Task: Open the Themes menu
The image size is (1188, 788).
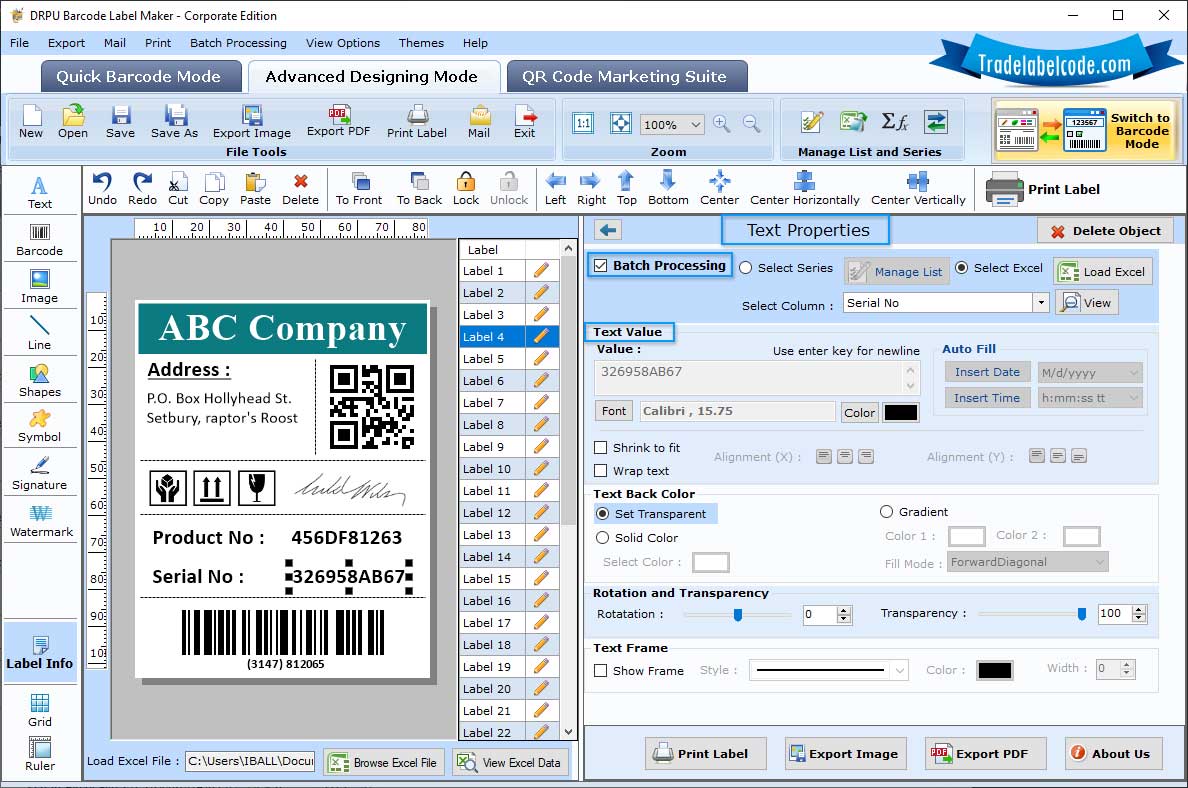Action: 421,43
